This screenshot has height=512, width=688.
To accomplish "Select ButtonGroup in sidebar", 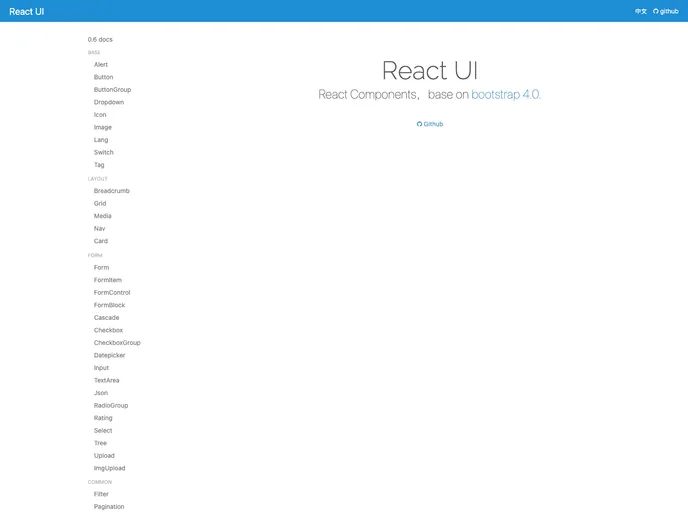I will coord(112,90).
